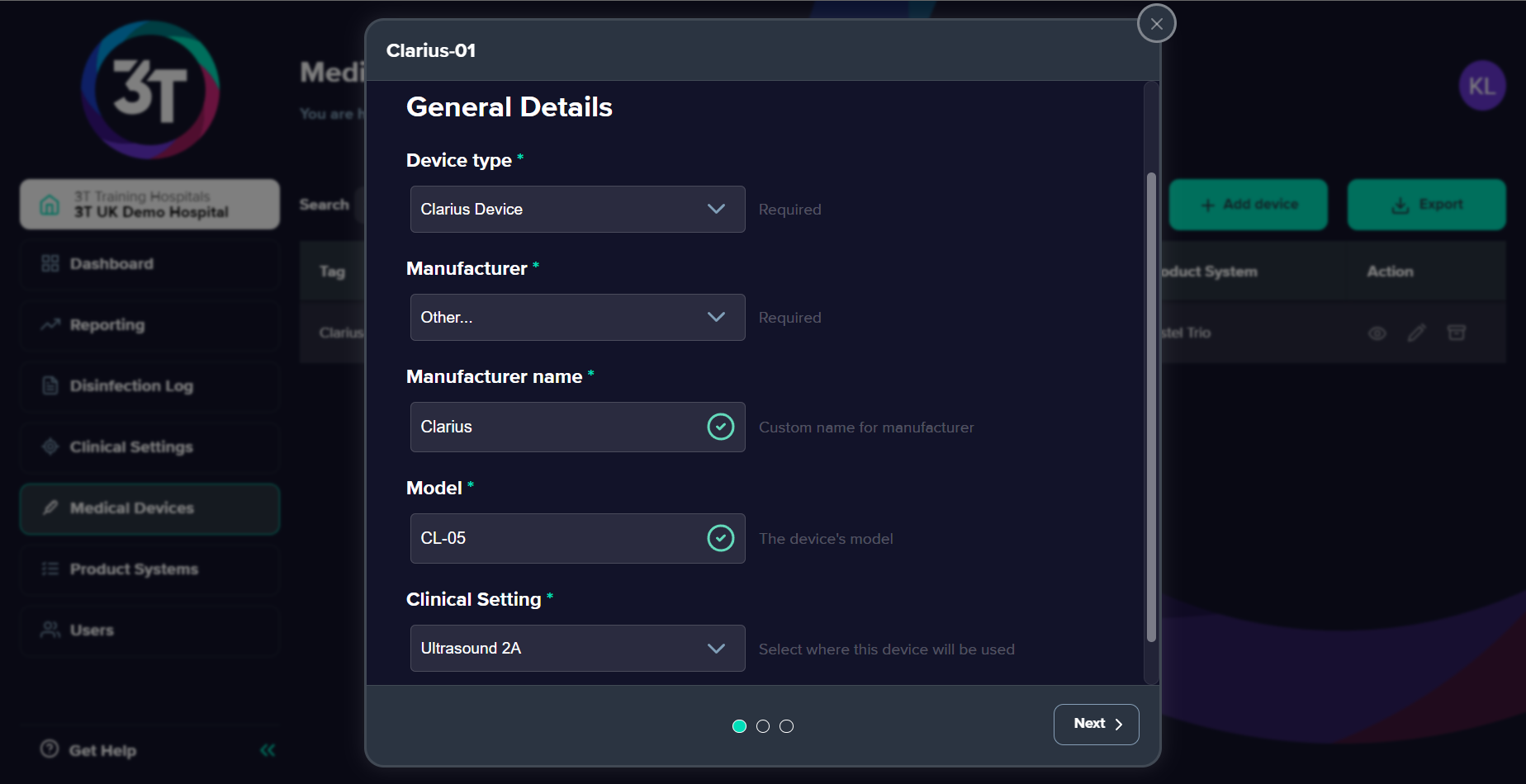Click the Add device button
The height and width of the screenshot is (784, 1526).
1249,205
